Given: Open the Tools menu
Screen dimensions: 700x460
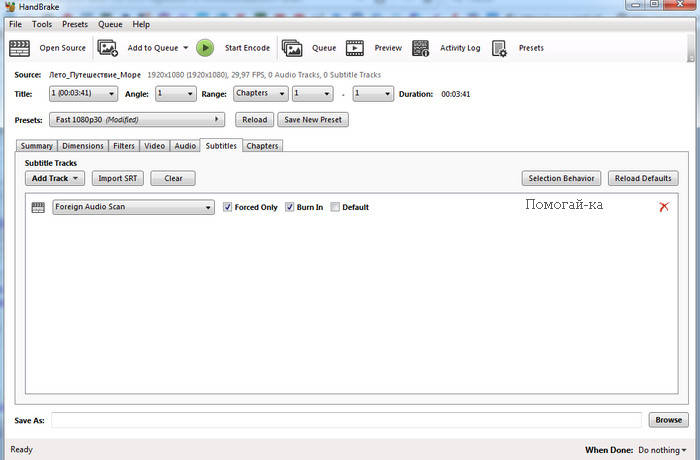Looking at the screenshot, I should click(x=42, y=24).
